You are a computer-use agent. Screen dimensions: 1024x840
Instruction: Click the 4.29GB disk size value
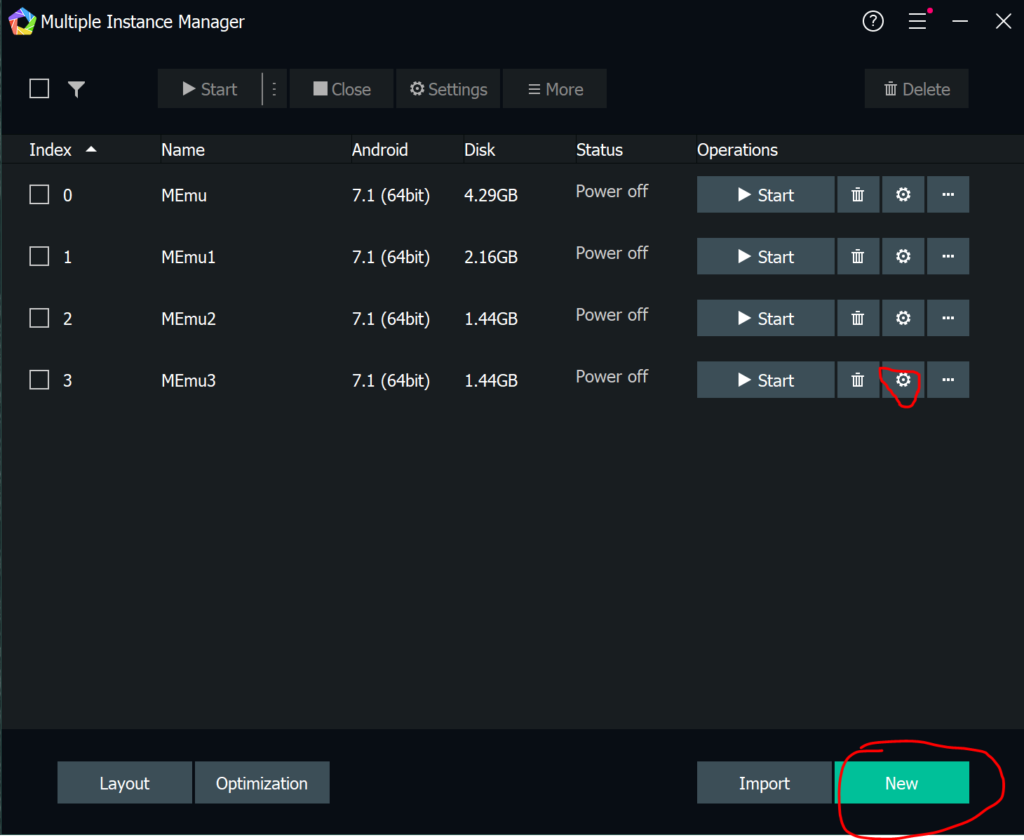pyautogui.click(x=491, y=195)
